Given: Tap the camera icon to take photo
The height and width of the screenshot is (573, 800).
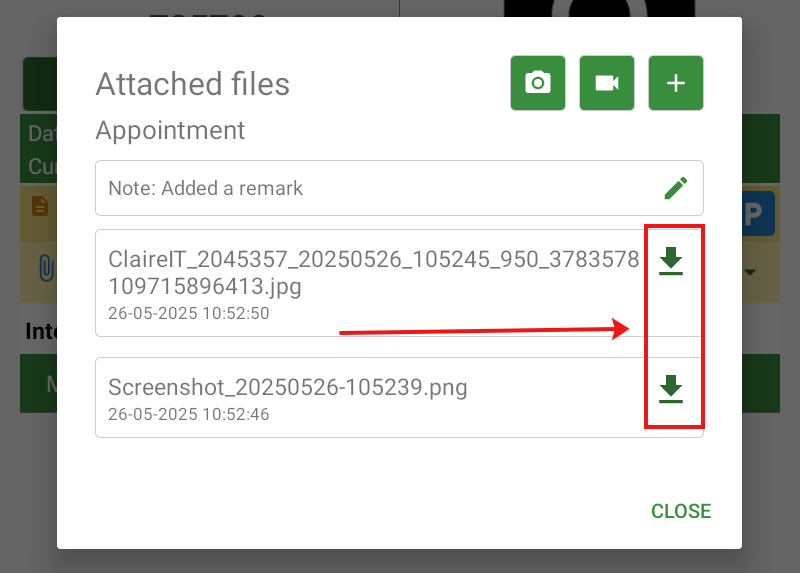Looking at the screenshot, I should click(538, 83).
